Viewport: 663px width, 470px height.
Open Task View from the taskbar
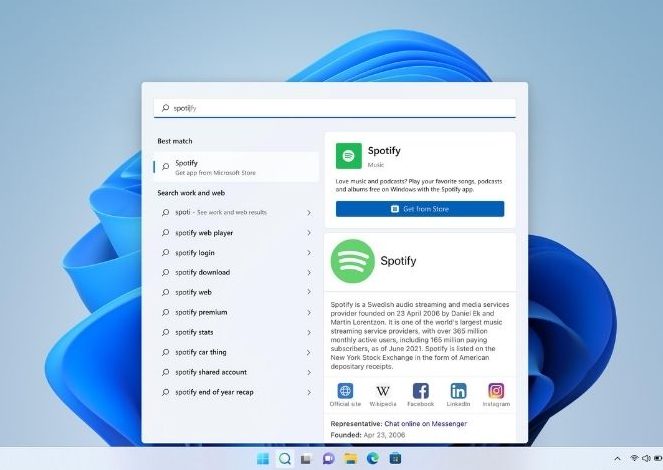click(306, 459)
